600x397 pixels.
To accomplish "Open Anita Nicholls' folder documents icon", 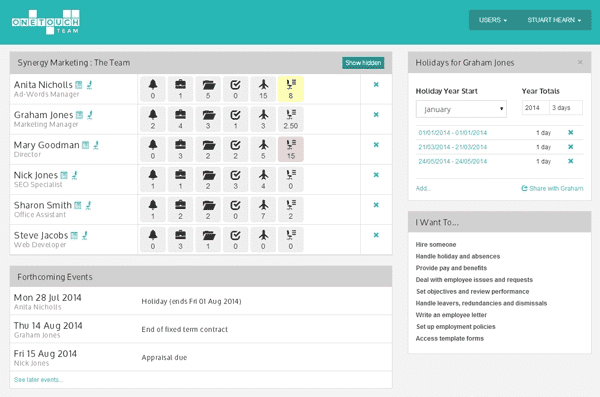I will [208, 89].
